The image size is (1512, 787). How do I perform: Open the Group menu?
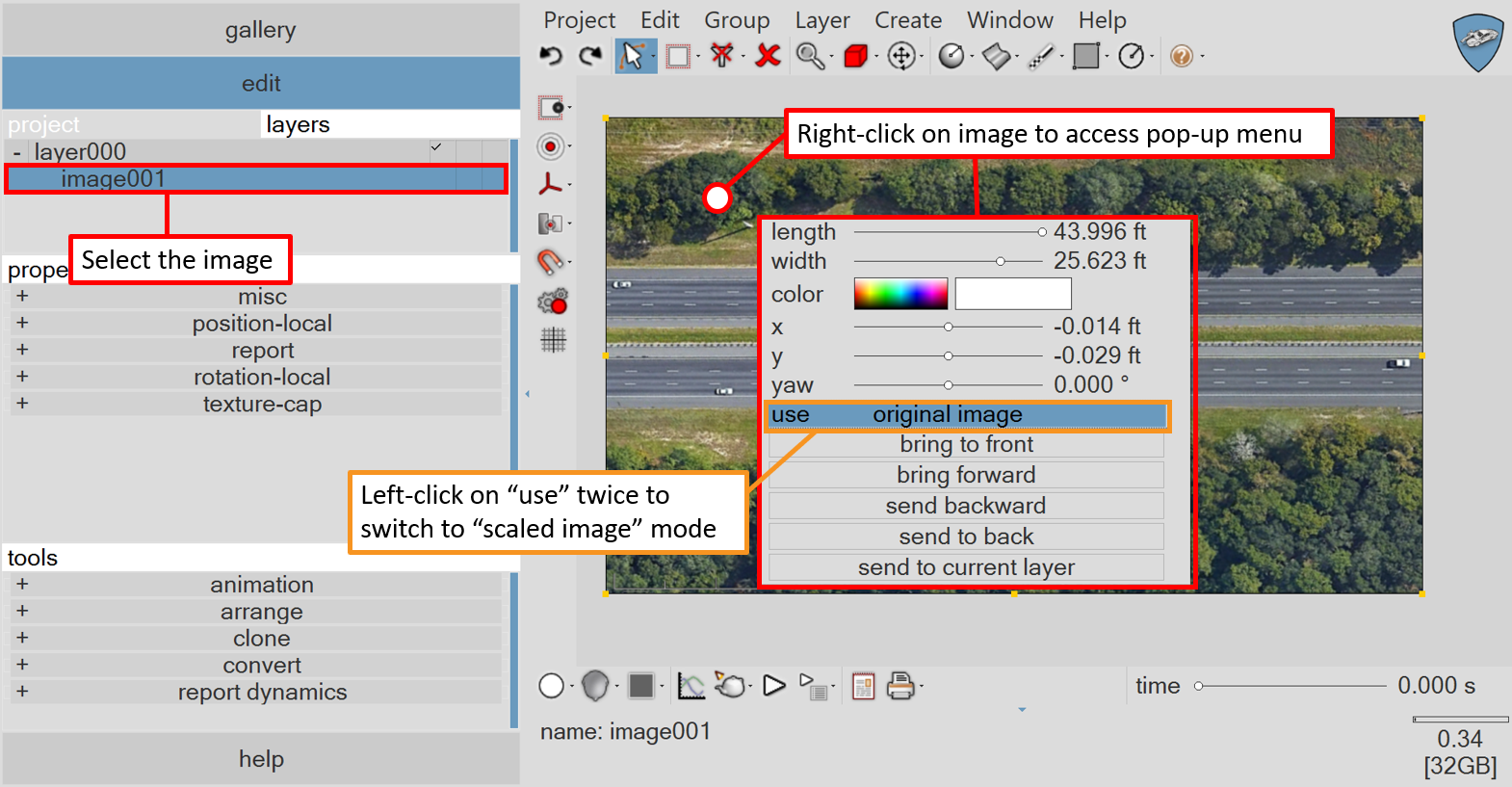coord(737,20)
